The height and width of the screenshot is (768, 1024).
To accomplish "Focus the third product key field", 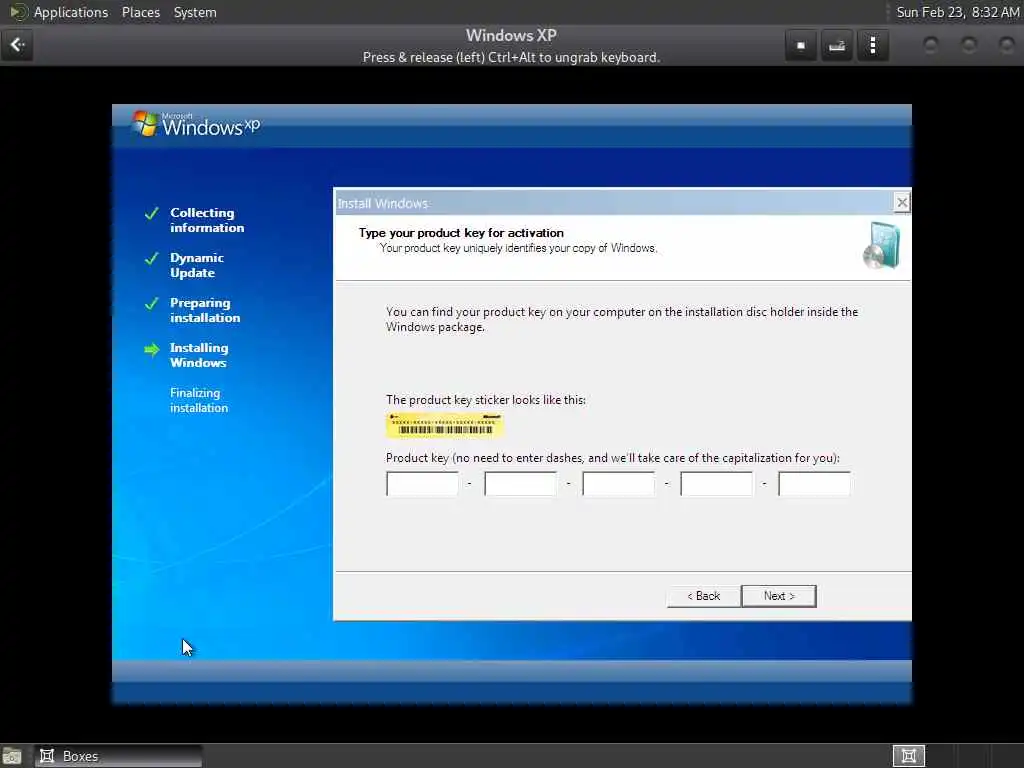I will click(618, 484).
